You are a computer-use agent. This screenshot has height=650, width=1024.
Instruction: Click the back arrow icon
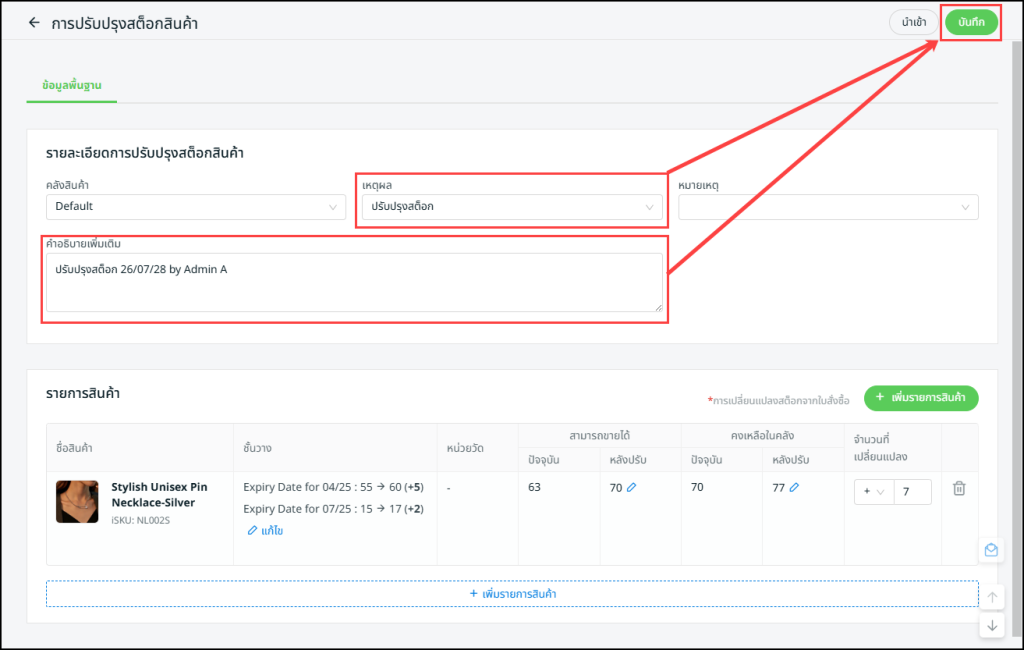click(35, 22)
